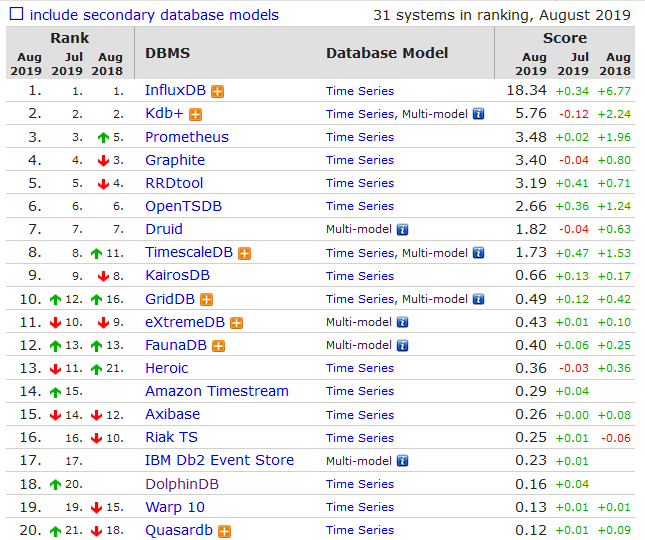Click Time Series model link in DolphinDB row

(x=360, y=484)
